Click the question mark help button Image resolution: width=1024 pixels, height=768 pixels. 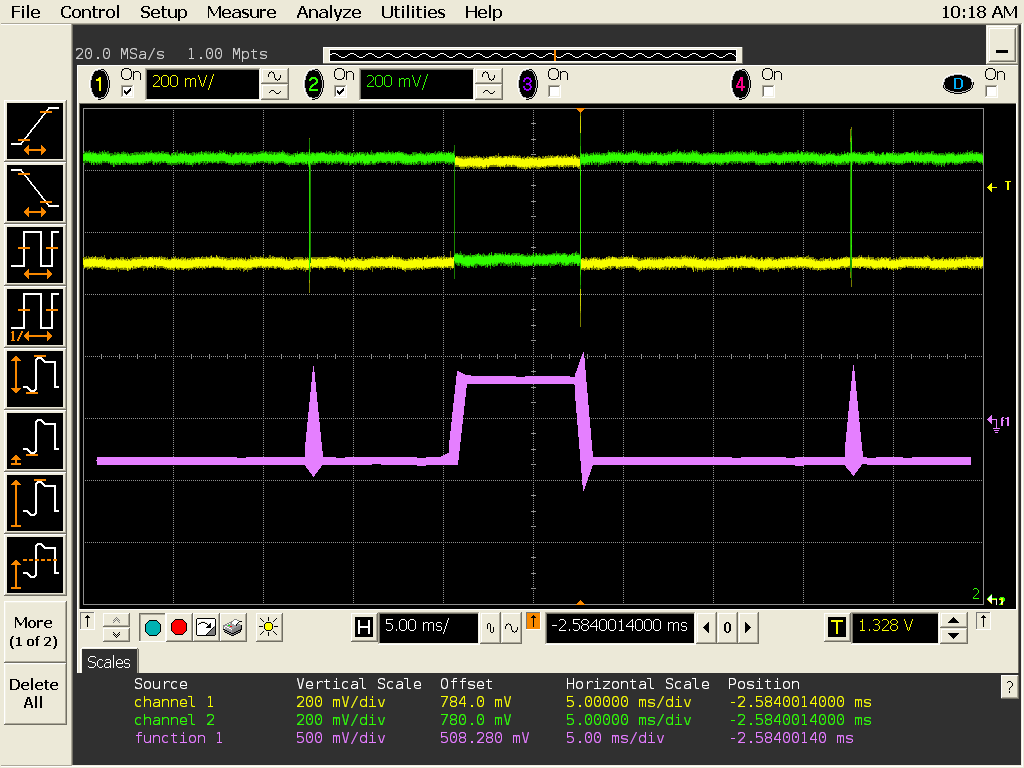tap(1009, 686)
